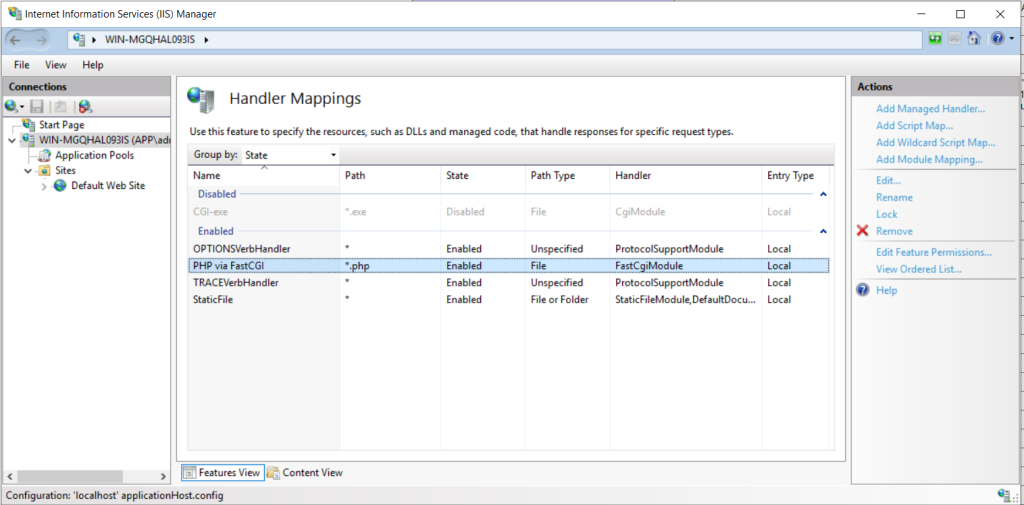1024x505 pixels.
Task: Sort by the Path Type column header
Action: [568, 176]
